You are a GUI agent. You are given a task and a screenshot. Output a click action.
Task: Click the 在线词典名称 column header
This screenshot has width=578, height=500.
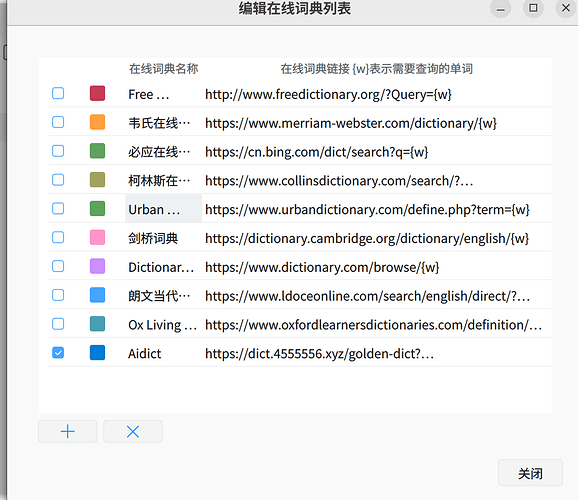(164, 69)
